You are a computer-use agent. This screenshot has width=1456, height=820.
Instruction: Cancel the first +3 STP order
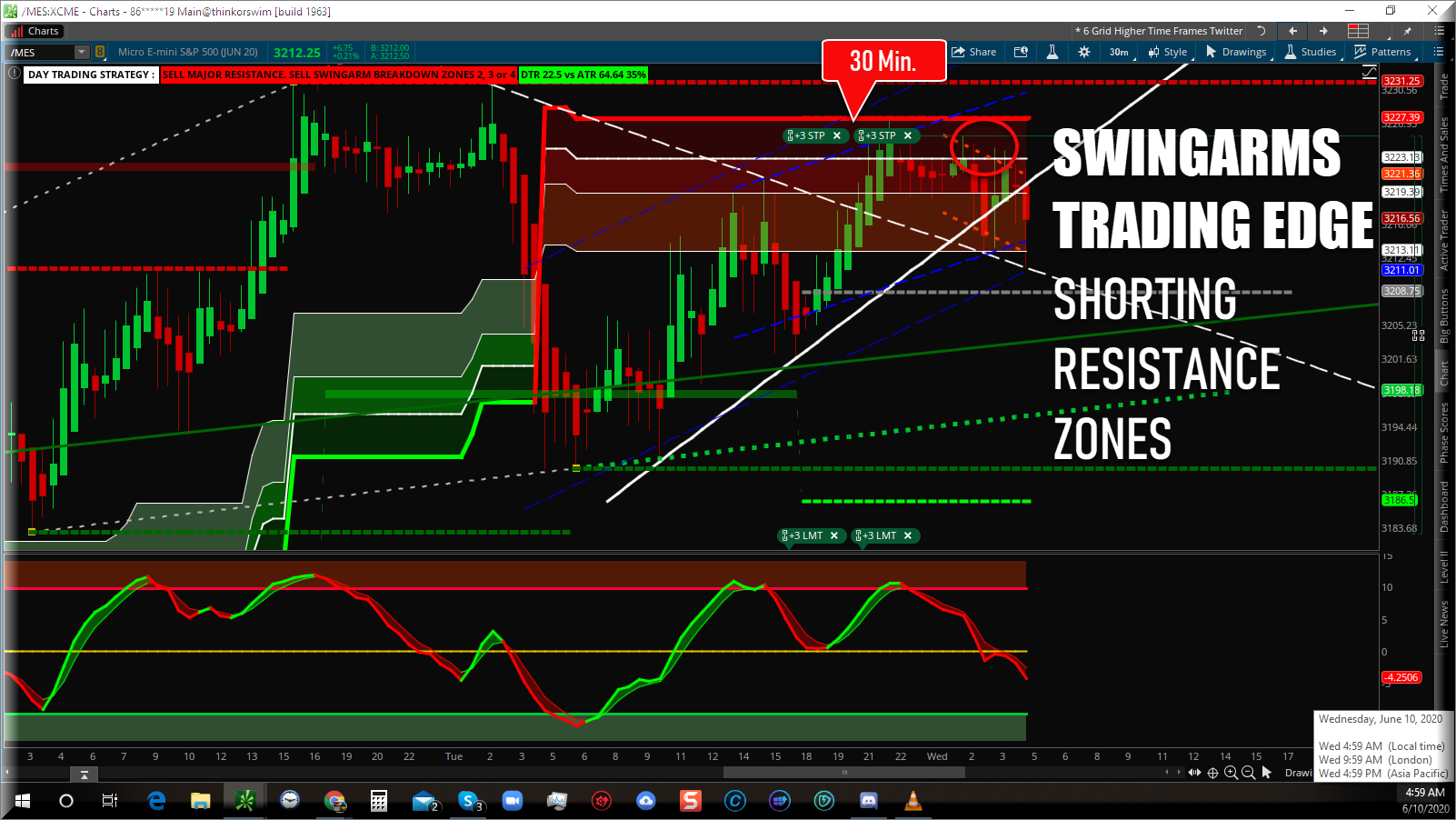coord(837,135)
